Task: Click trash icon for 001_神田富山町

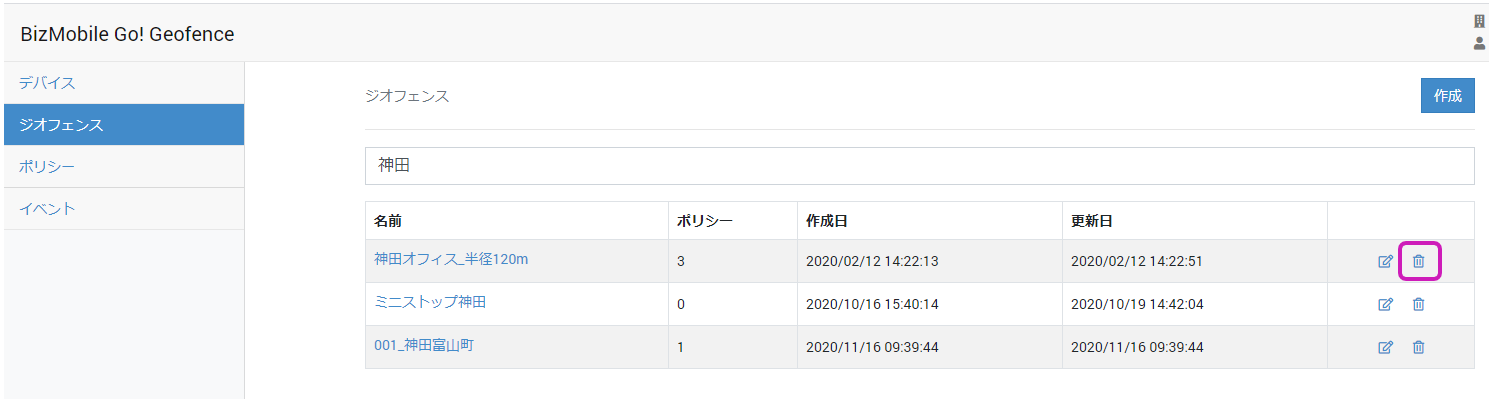Action: pos(1418,347)
